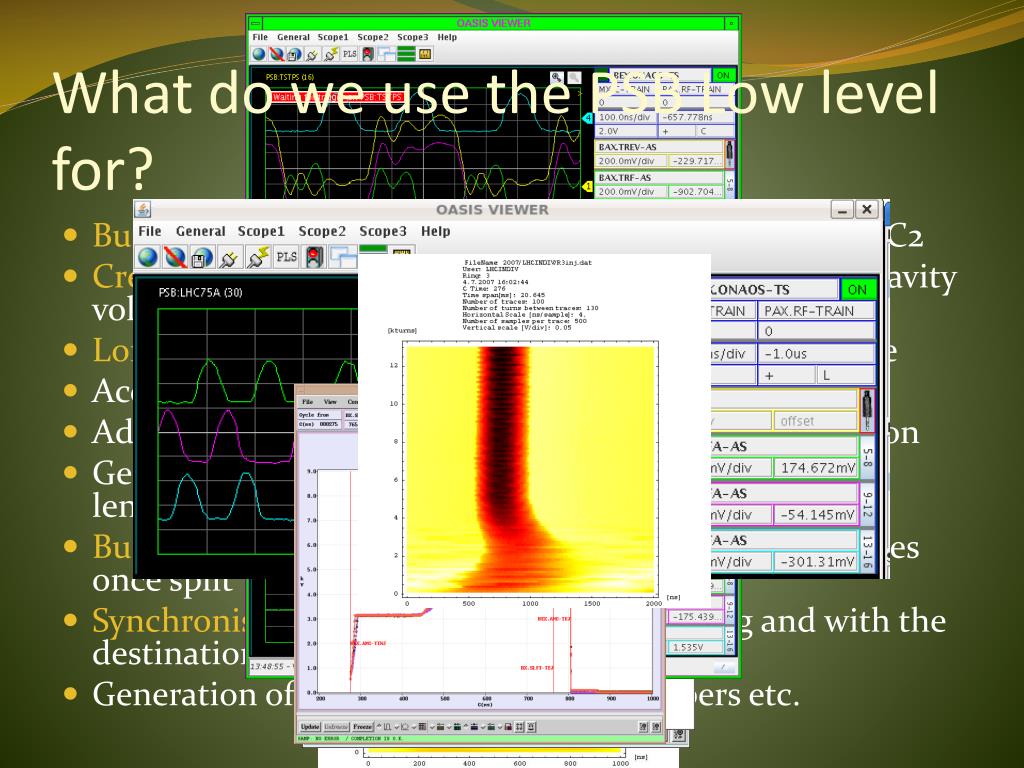
Task: Open Scope3 menu in front OASIS Viewer
Action: [383, 231]
